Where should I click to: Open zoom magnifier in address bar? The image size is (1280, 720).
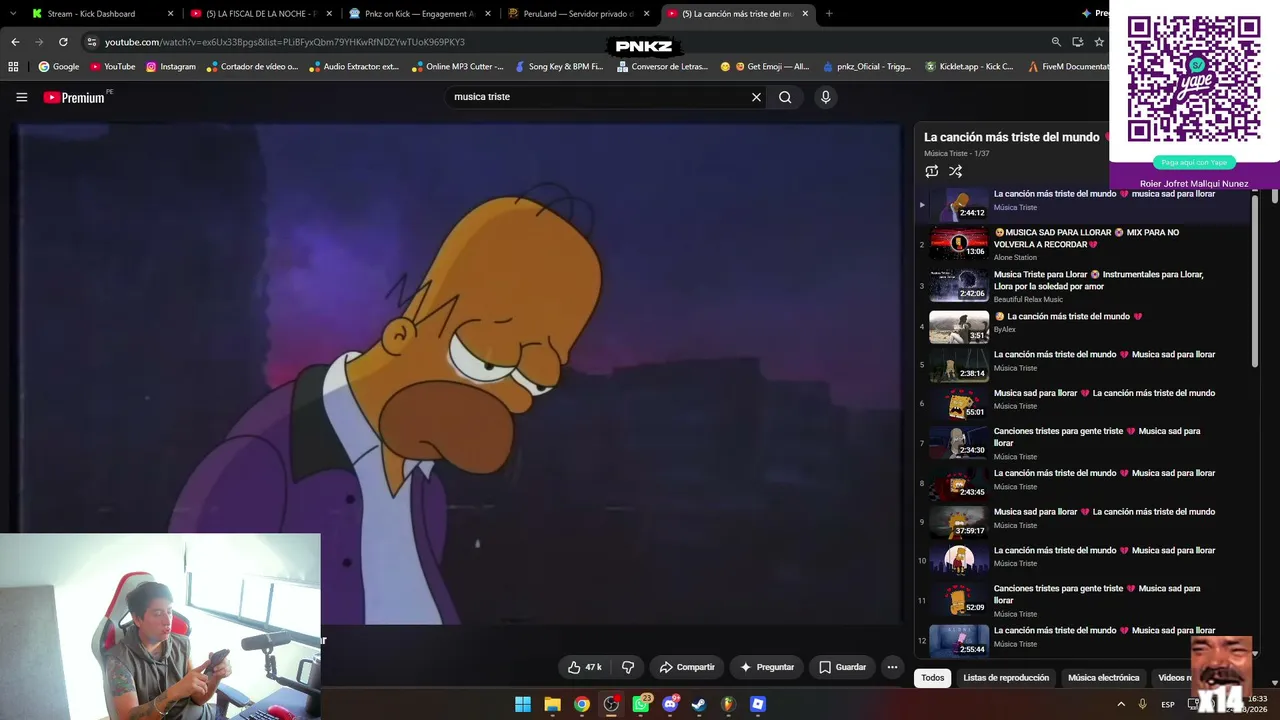coord(1056,42)
